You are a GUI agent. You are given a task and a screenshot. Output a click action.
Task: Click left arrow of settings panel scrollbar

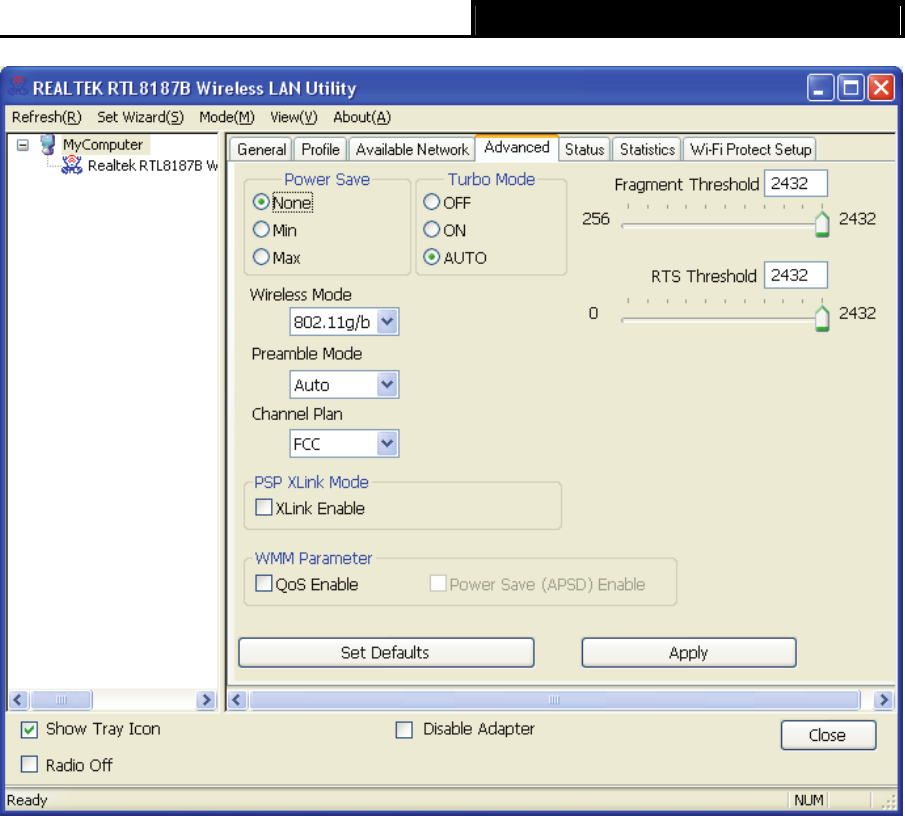click(237, 700)
